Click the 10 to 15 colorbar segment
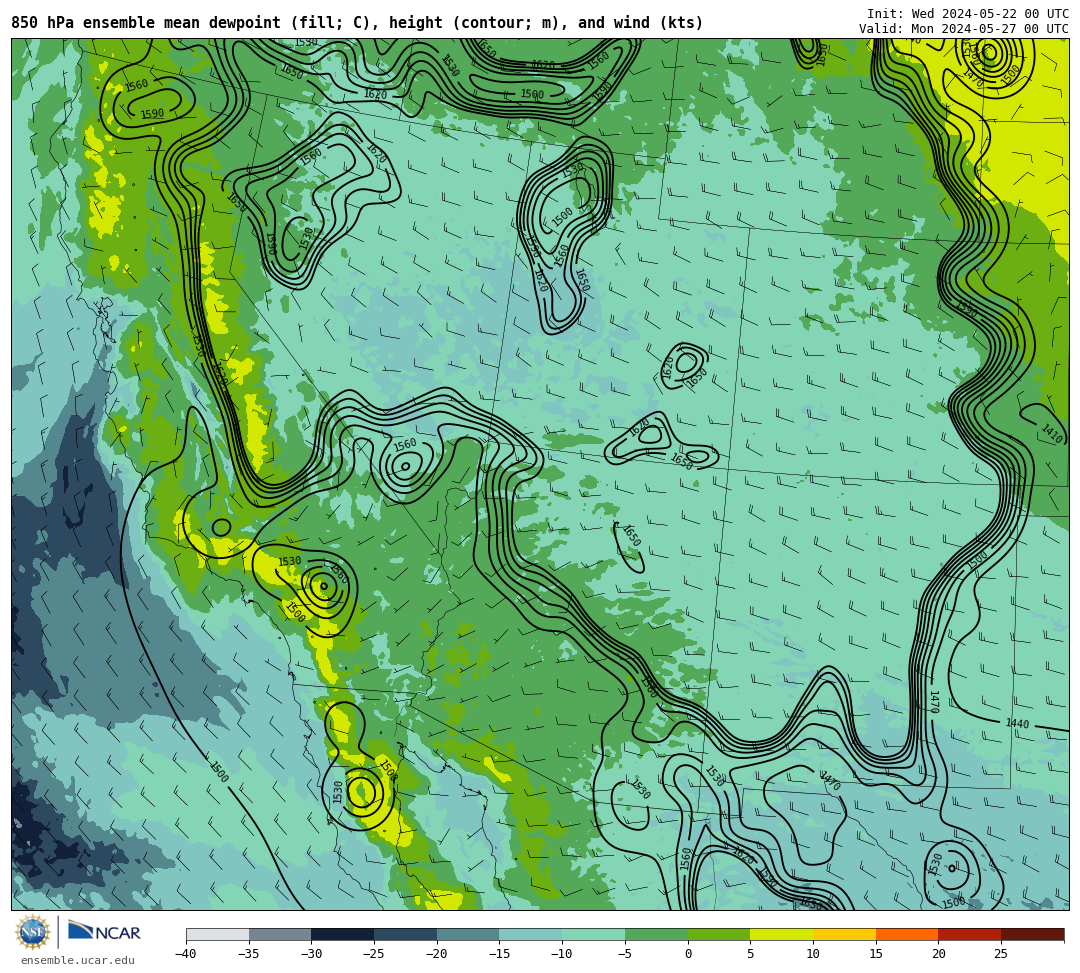 [x=844, y=934]
